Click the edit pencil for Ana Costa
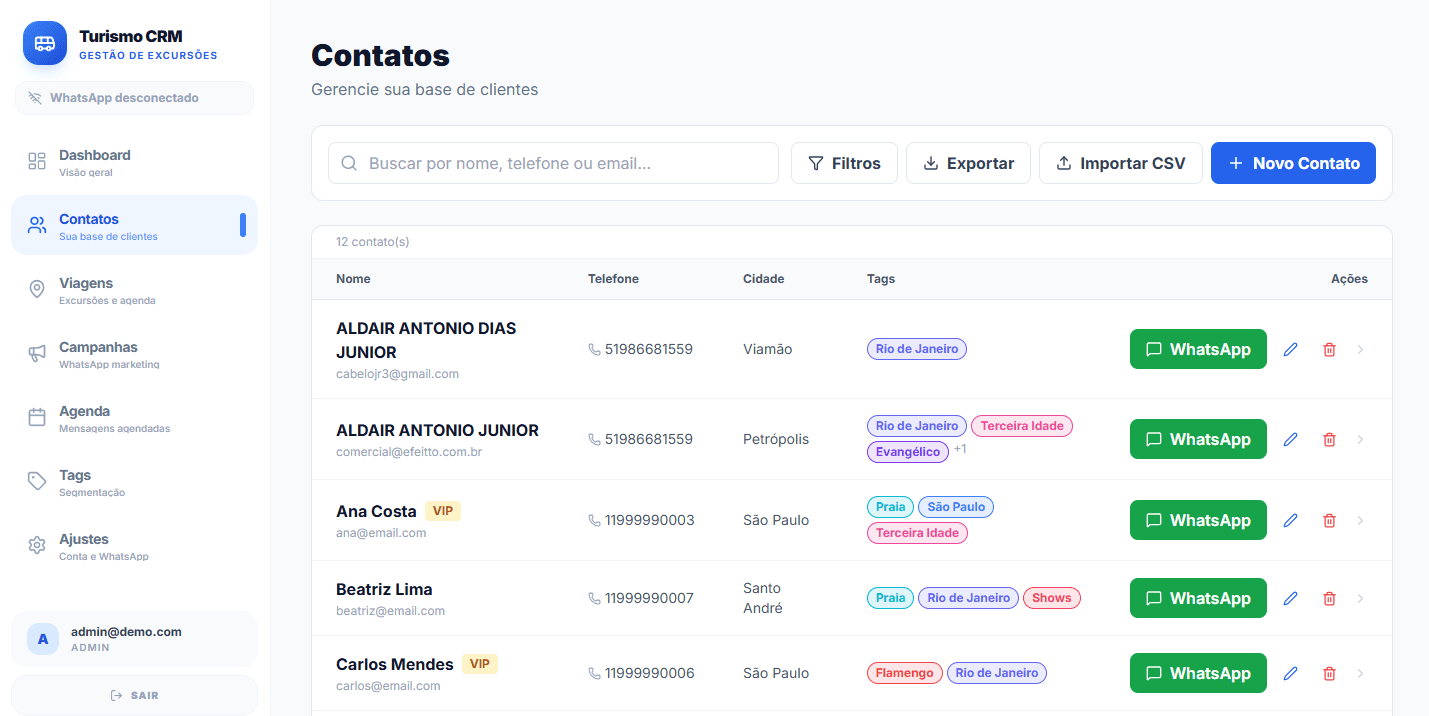1429x716 pixels. point(1290,520)
